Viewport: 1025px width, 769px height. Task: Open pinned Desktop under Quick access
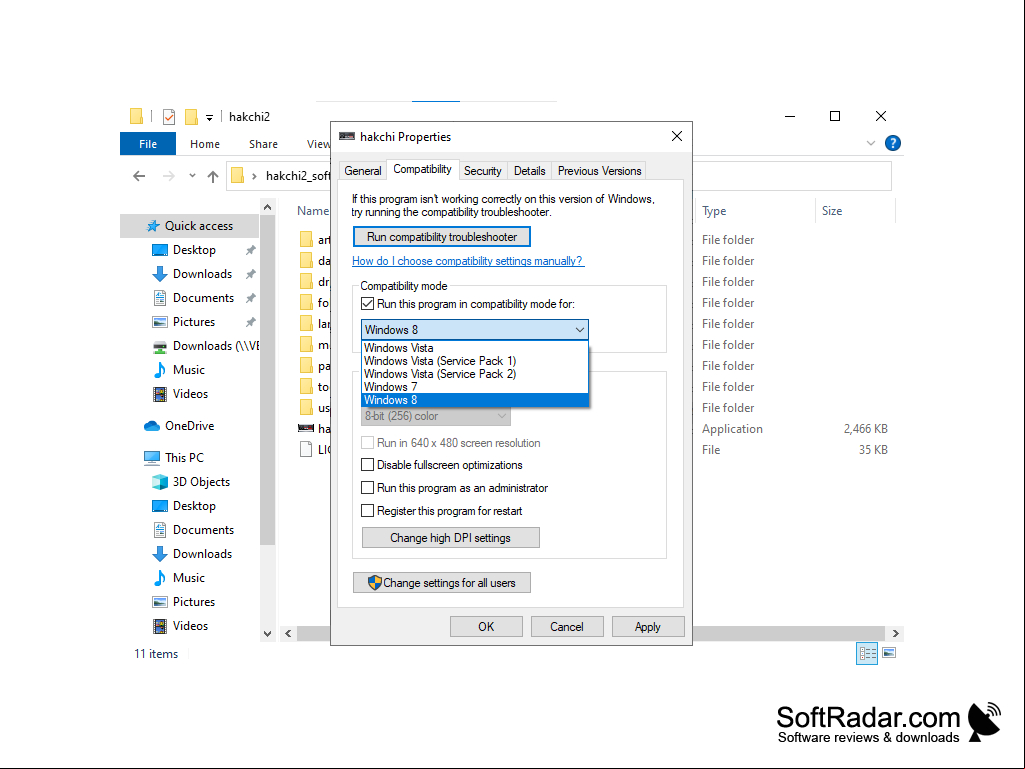[193, 250]
